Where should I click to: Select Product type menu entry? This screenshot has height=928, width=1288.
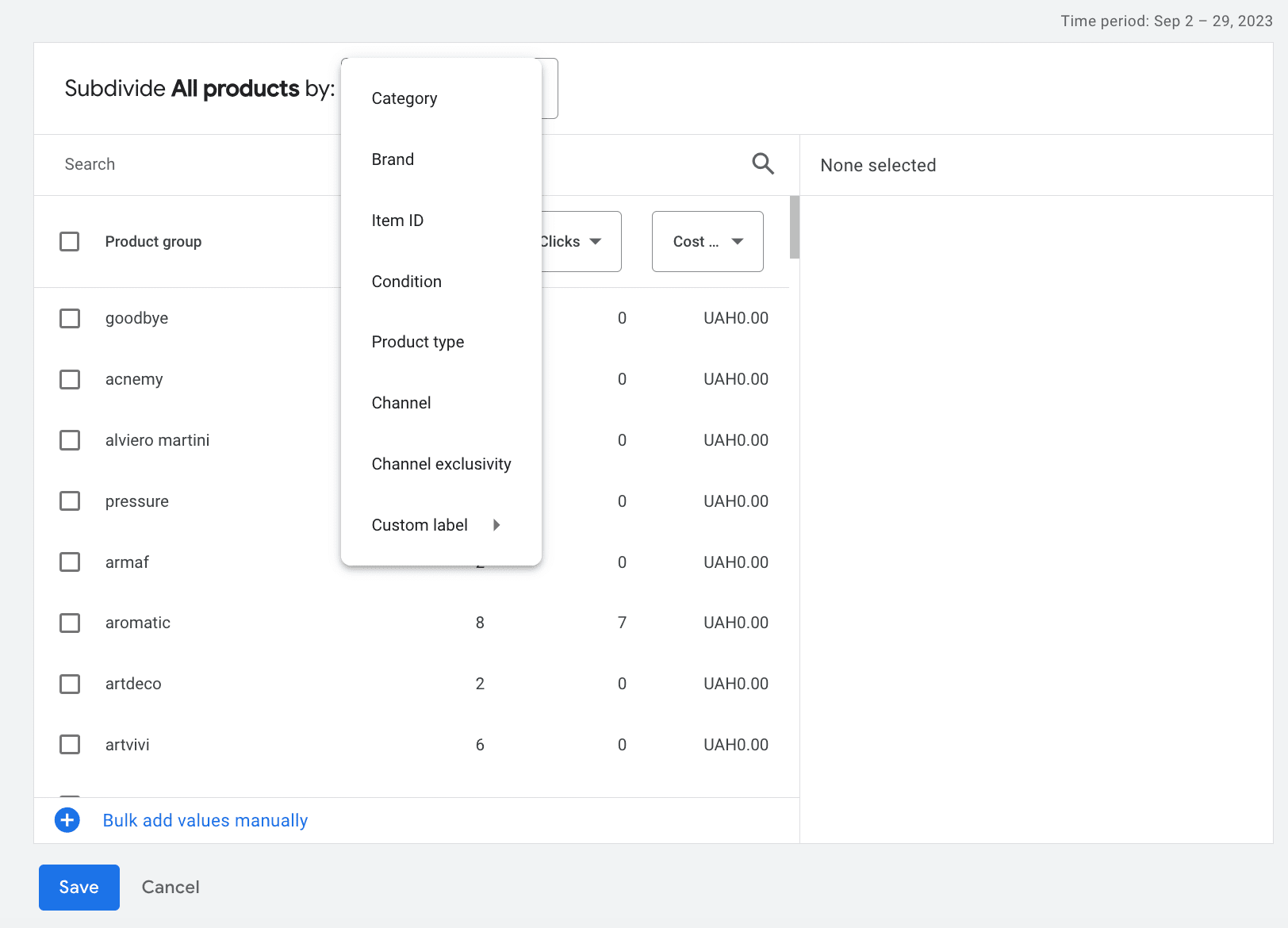[x=418, y=342]
